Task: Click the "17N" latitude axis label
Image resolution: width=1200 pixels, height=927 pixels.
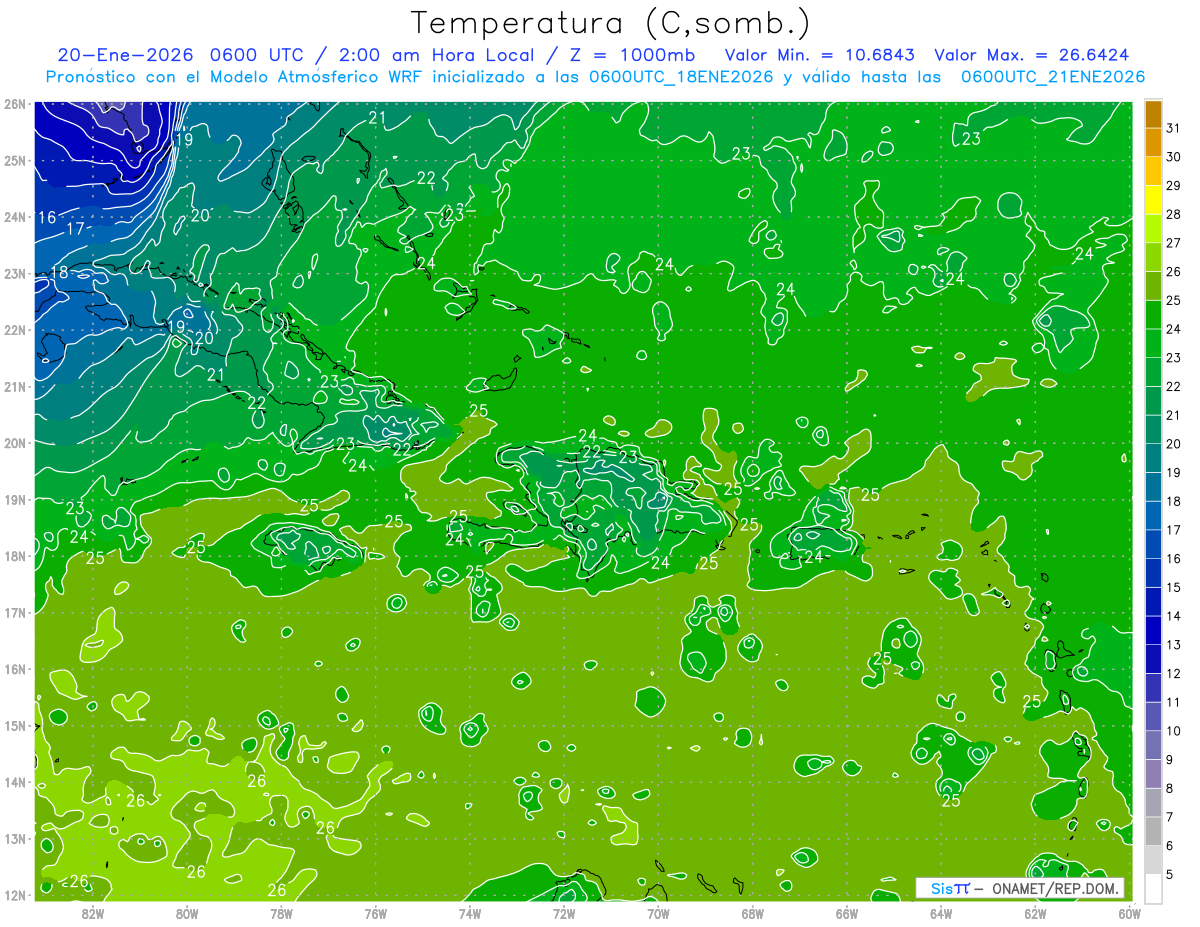Action: tap(15, 612)
